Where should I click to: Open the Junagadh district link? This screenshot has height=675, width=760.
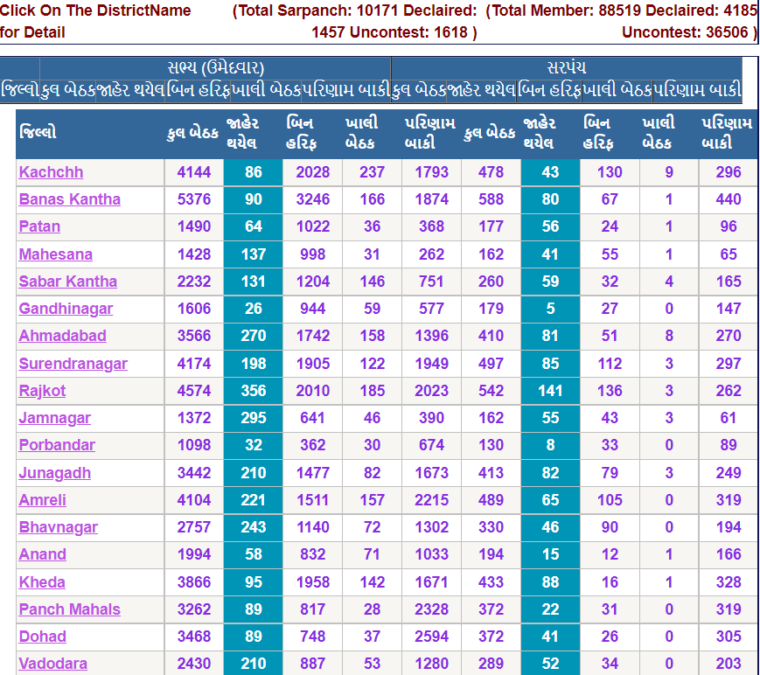click(54, 472)
